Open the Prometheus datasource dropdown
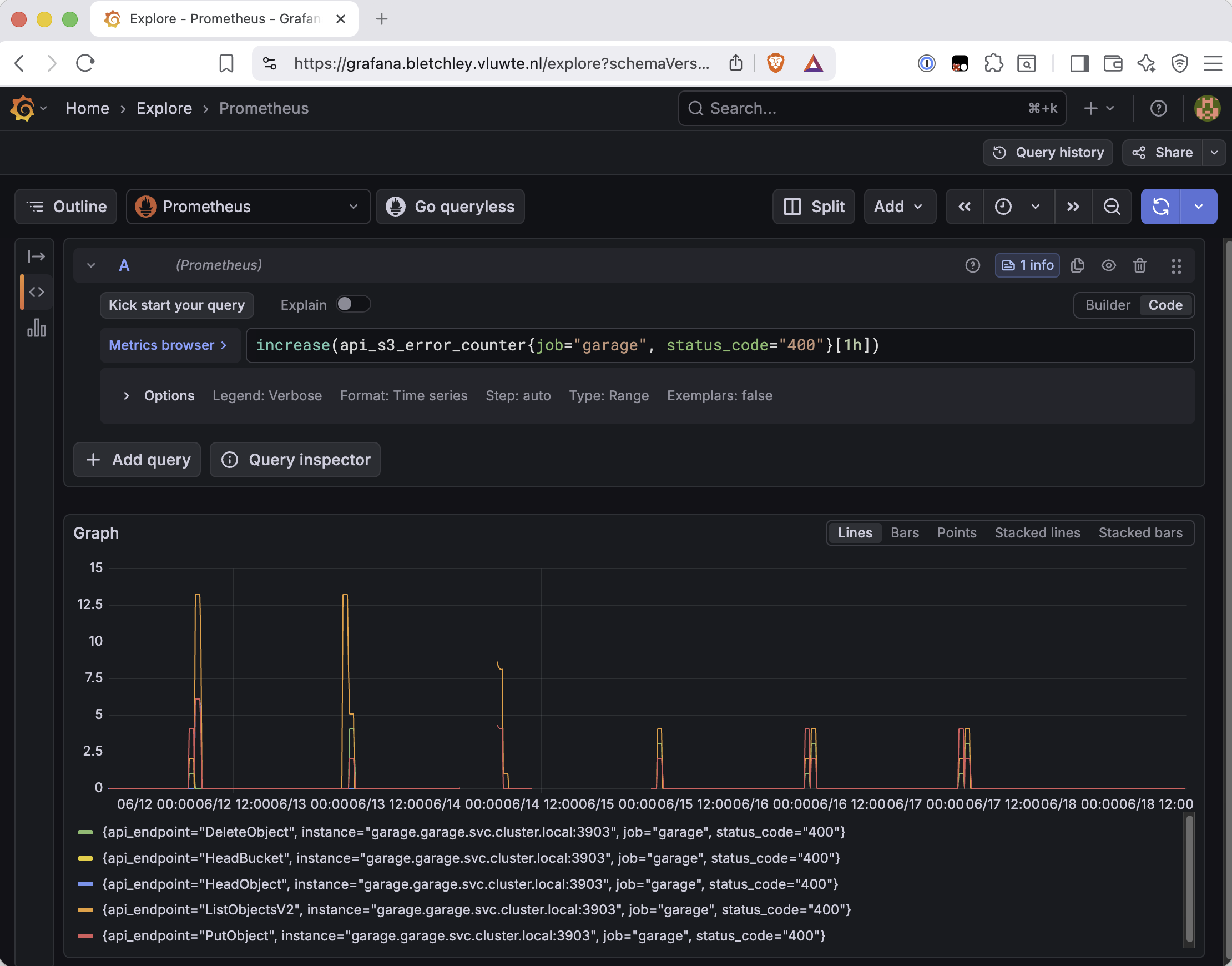This screenshot has height=966, width=1232. (248, 207)
